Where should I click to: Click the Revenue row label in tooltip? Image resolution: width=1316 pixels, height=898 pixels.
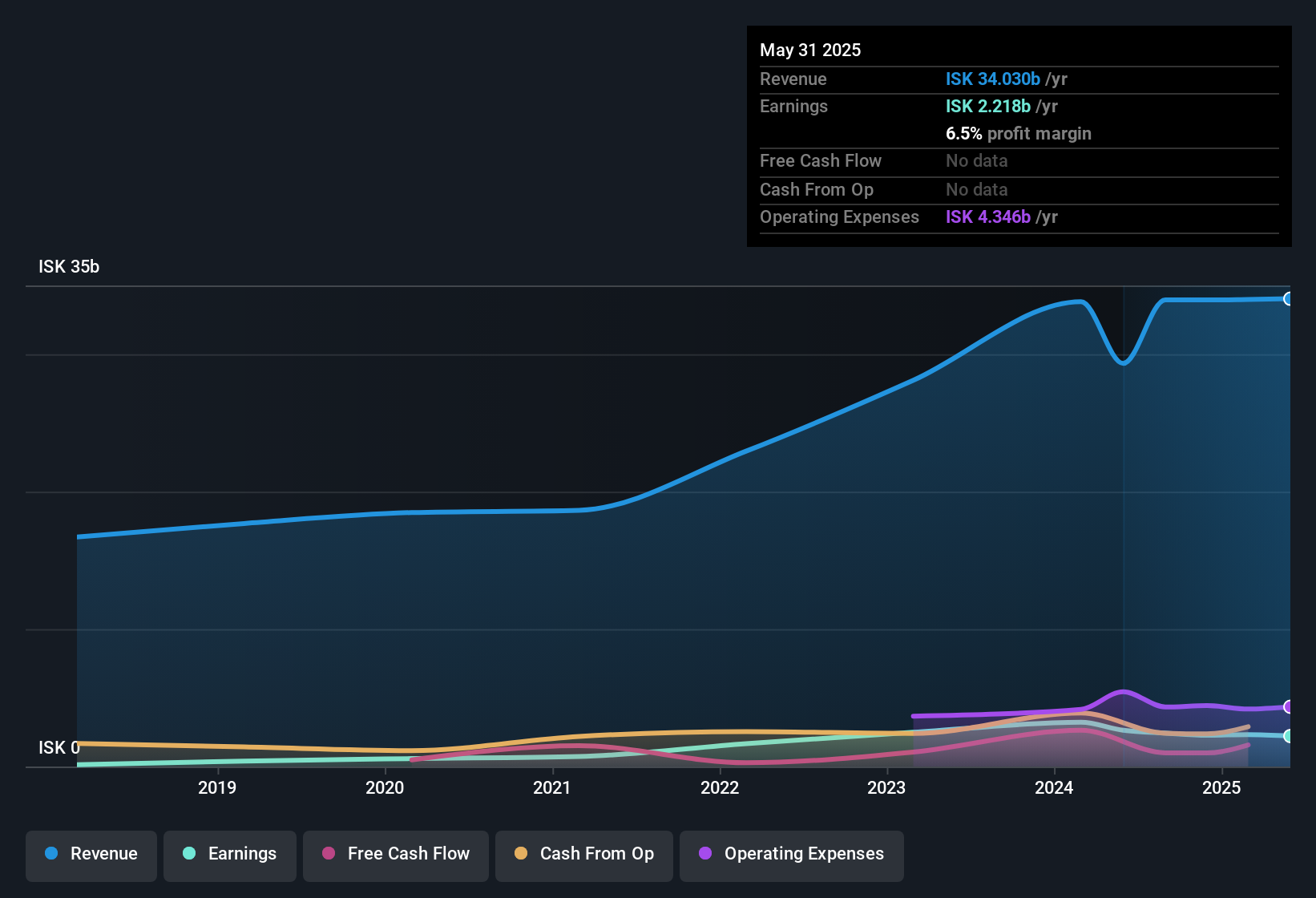793,79
